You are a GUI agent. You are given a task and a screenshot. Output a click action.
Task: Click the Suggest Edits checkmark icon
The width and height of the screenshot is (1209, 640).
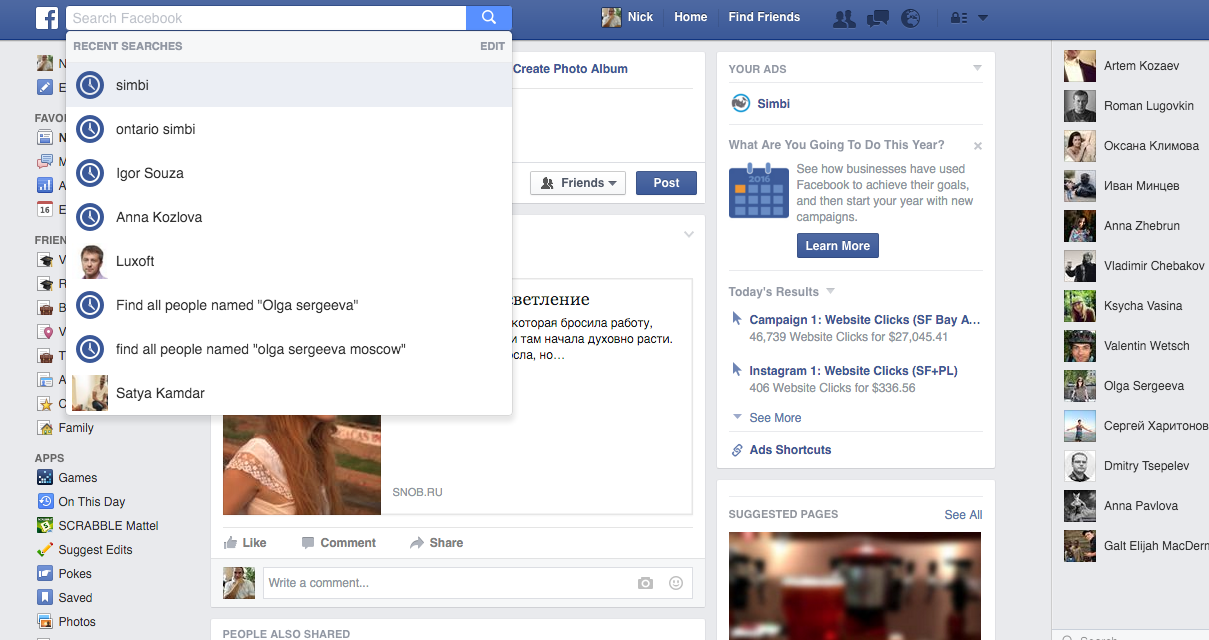[45, 550]
